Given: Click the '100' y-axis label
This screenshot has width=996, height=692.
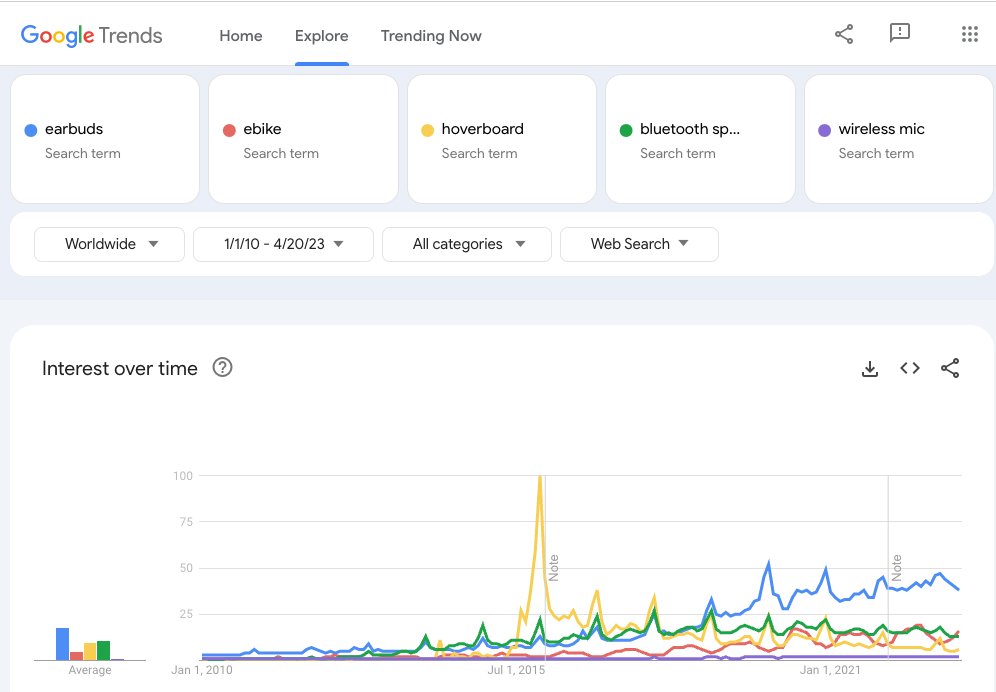Looking at the screenshot, I should (x=183, y=476).
